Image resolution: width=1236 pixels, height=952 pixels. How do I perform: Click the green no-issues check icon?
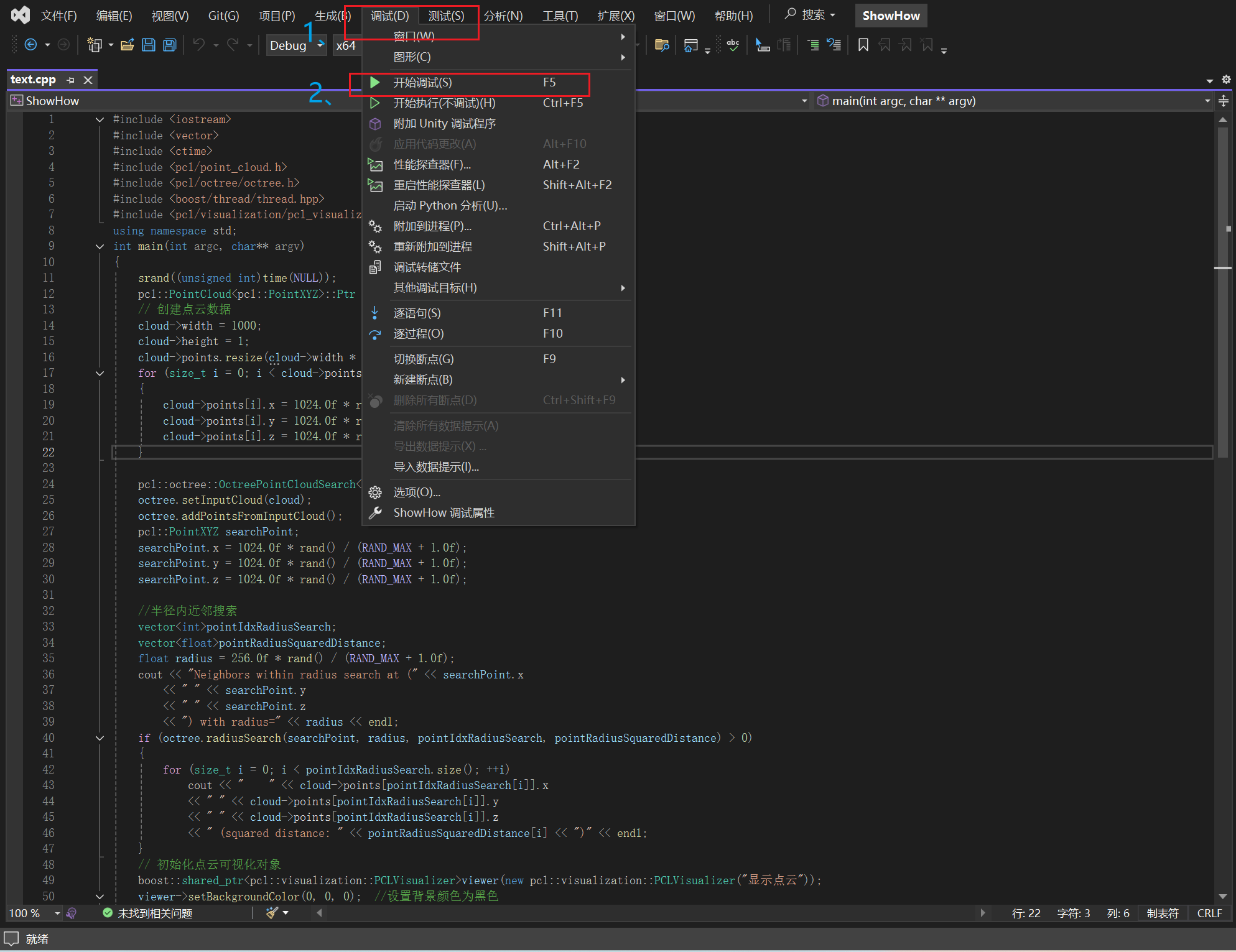pyautogui.click(x=108, y=913)
